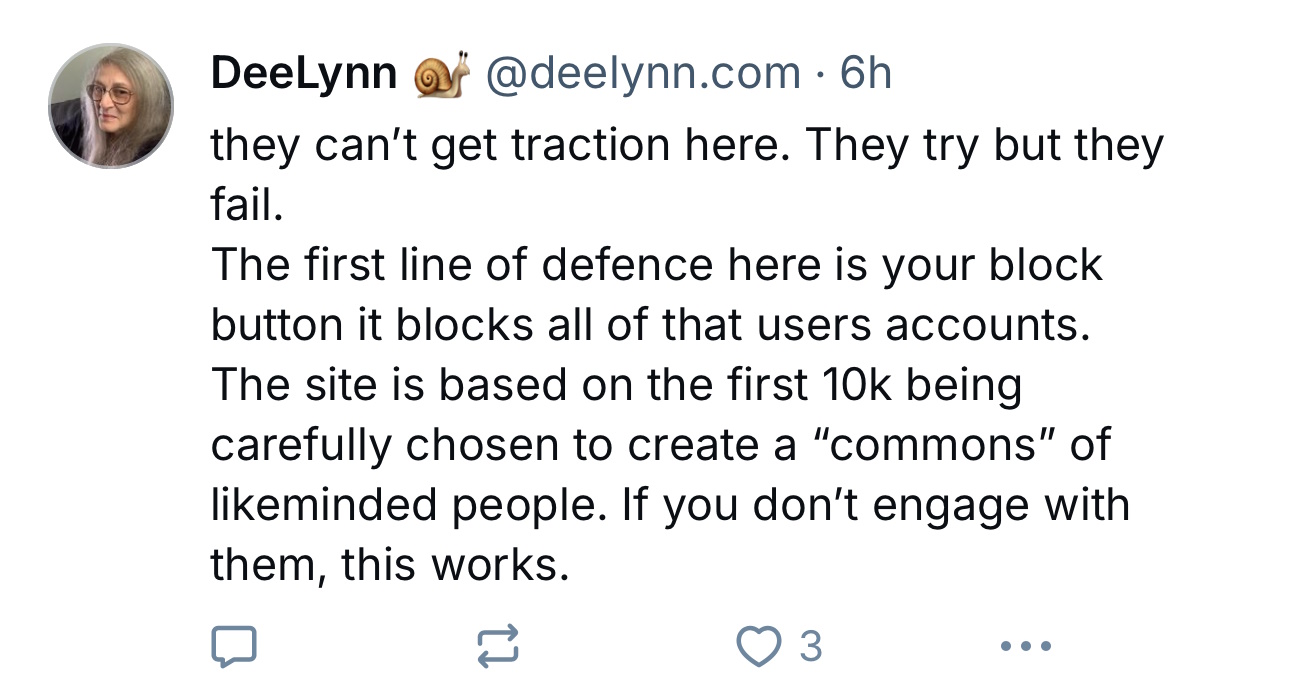
Task: Click the post's first line about traction
Action: pos(686,147)
